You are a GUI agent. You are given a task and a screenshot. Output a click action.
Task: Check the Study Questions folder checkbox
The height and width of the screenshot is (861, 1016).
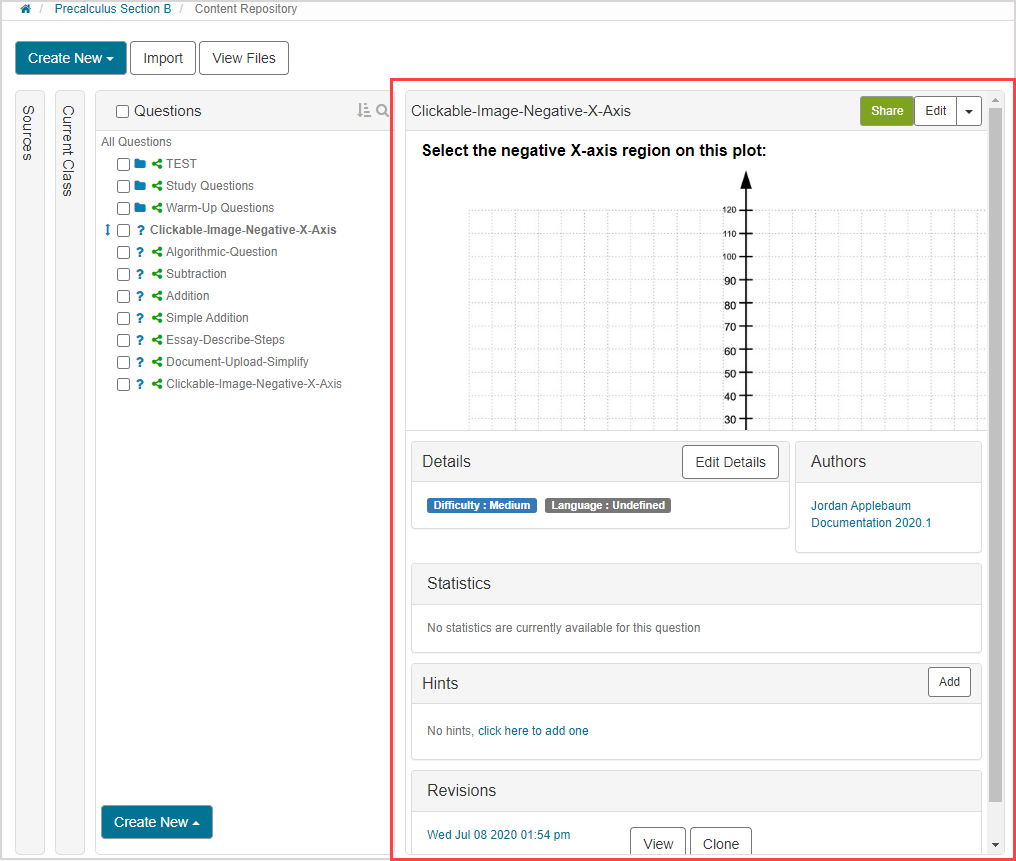point(123,186)
